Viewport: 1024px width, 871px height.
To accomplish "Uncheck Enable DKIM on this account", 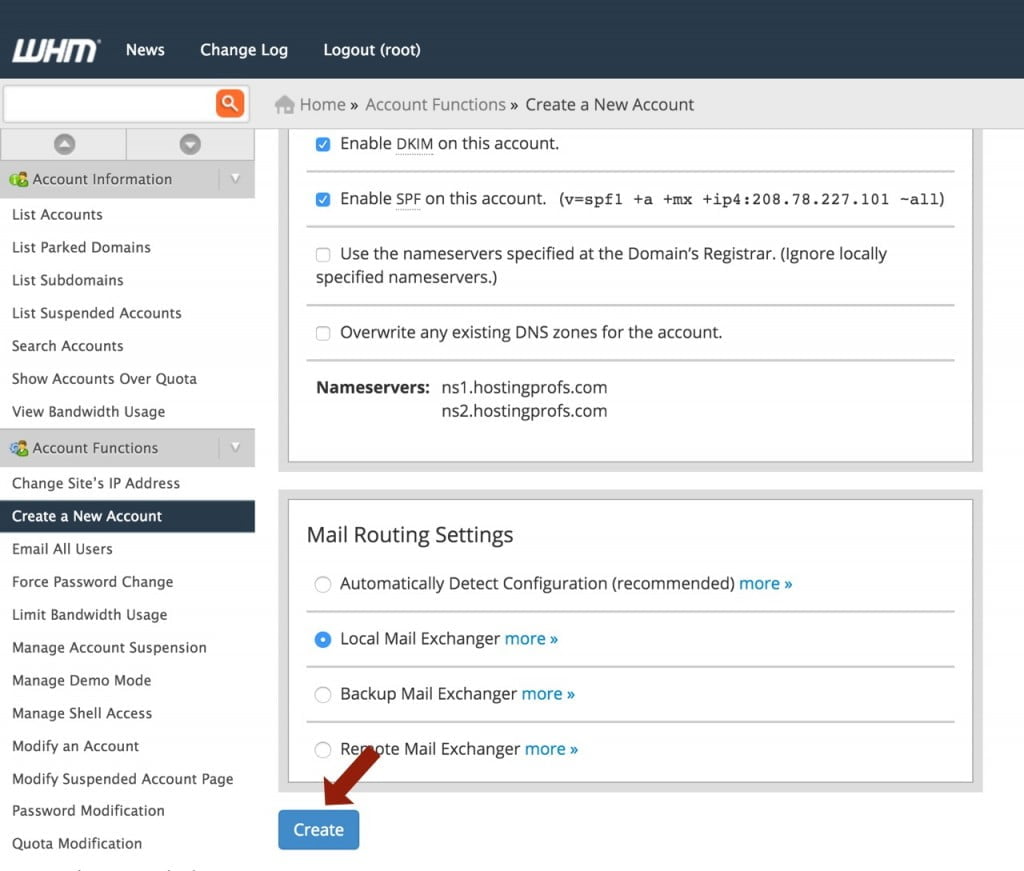I will point(323,144).
